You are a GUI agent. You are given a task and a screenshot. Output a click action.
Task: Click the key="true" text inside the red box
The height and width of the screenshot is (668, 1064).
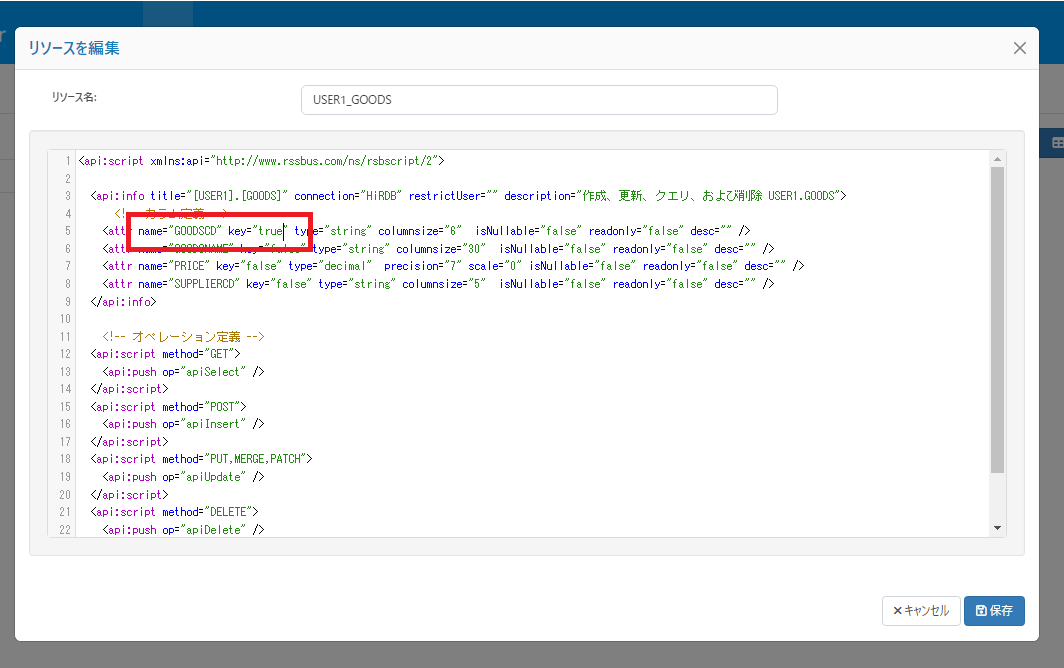point(253,230)
